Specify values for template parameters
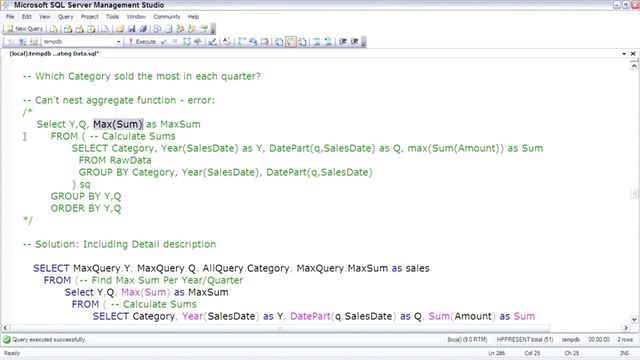 (227, 42)
